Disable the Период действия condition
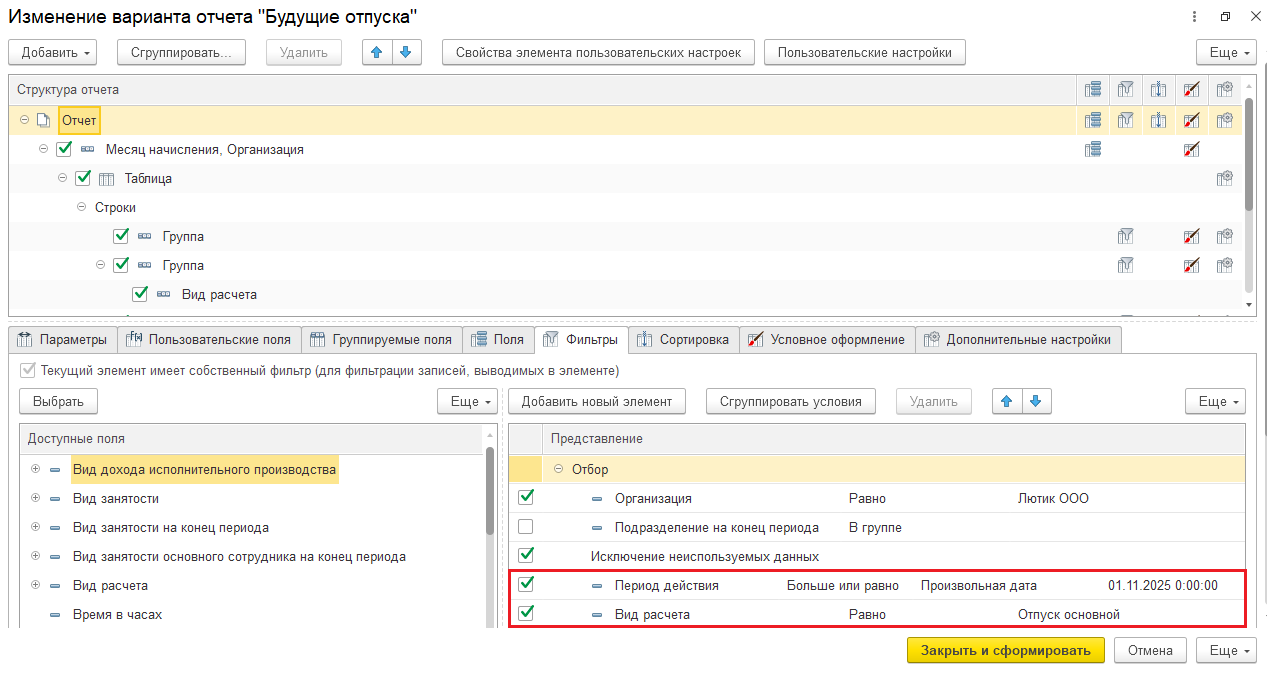The height and width of the screenshot is (674, 1267). 526,584
